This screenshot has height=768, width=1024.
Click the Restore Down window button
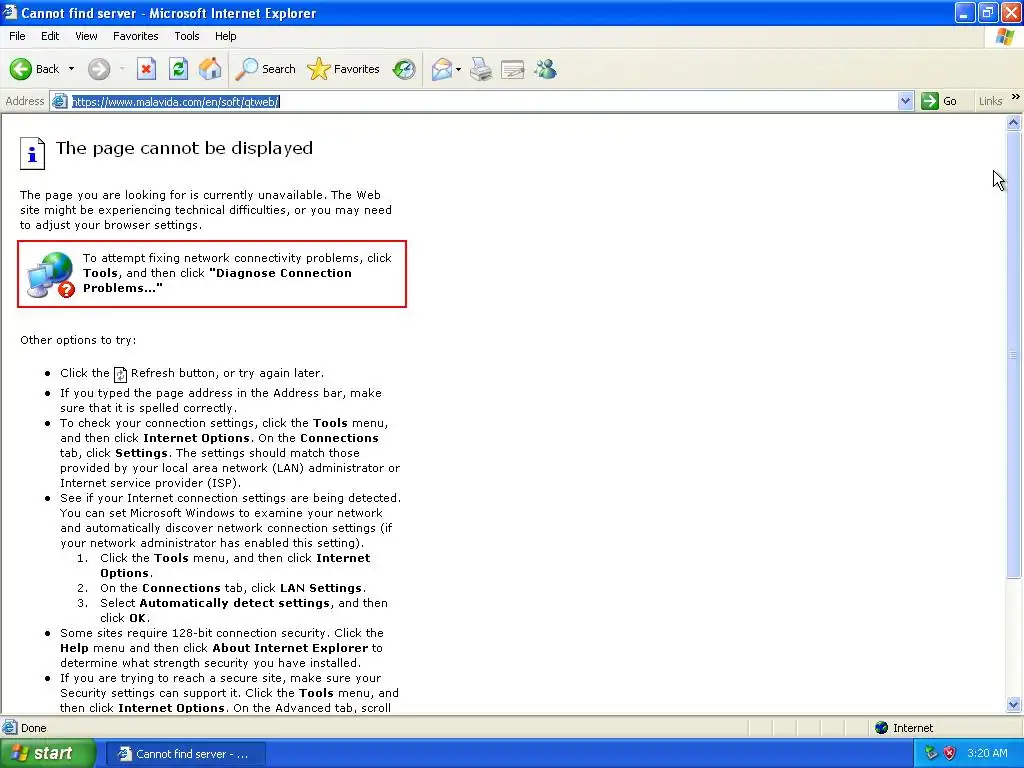tap(987, 12)
